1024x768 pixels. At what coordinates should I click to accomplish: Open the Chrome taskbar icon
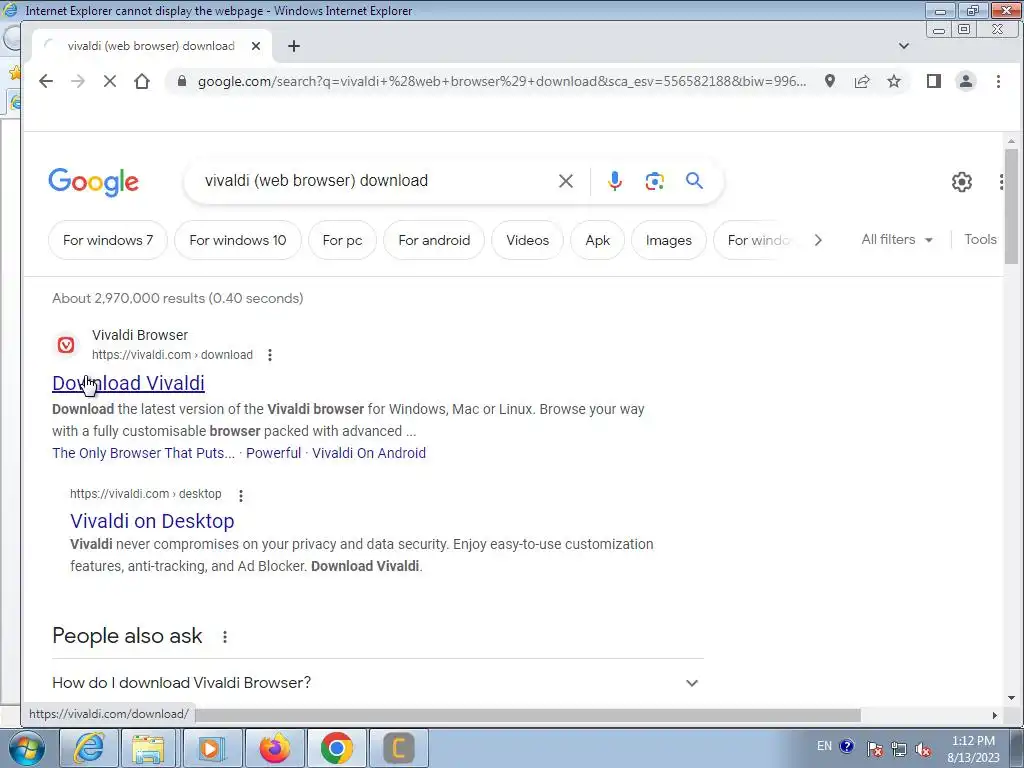(337, 748)
